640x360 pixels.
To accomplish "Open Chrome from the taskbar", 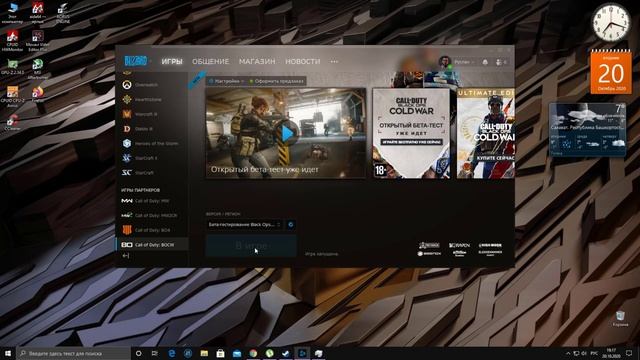I will click(253, 353).
